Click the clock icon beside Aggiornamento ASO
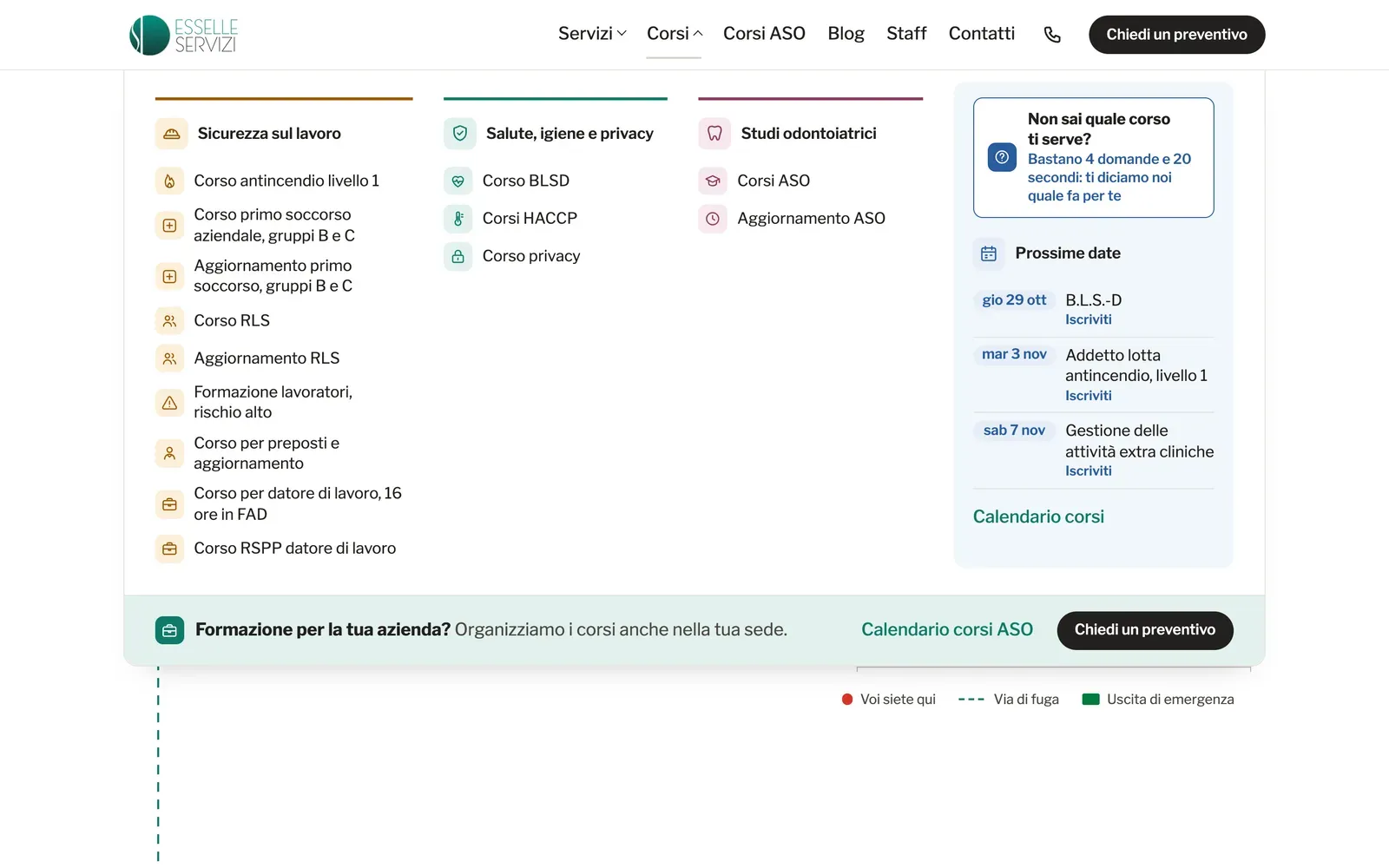This screenshot has width=1389, height=868. coord(713,219)
